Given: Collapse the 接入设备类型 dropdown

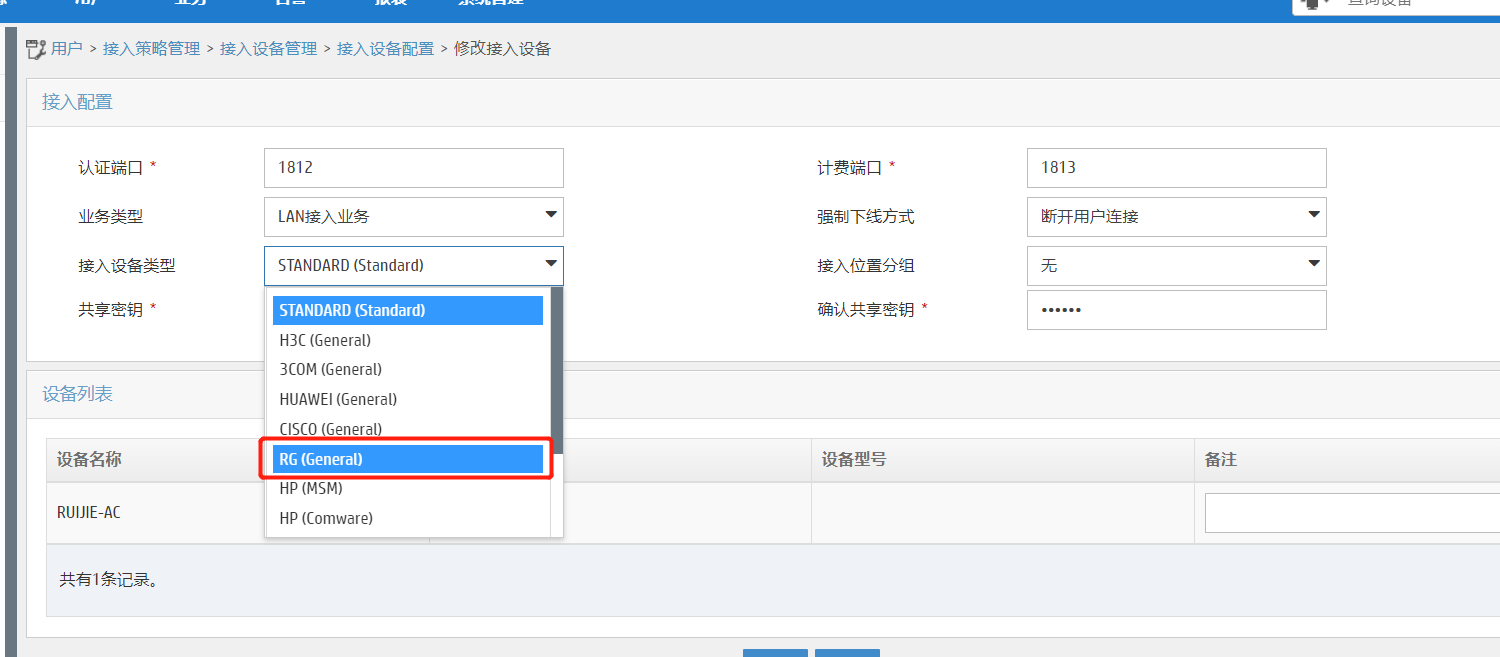Looking at the screenshot, I should tap(414, 266).
